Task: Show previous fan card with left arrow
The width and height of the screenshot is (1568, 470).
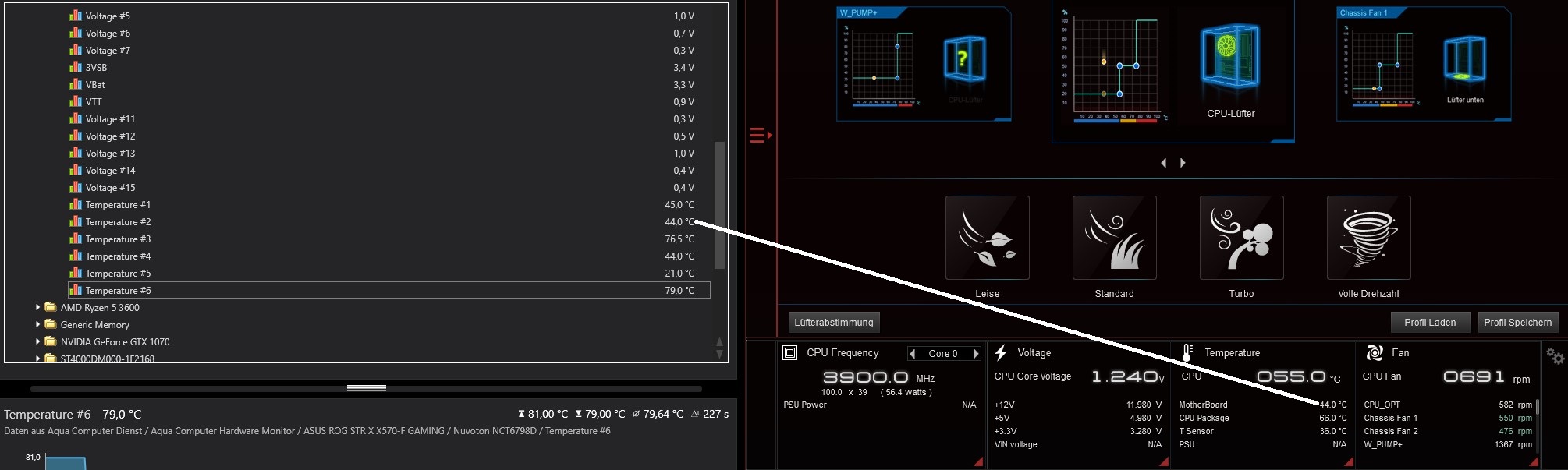Action: [1164, 163]
